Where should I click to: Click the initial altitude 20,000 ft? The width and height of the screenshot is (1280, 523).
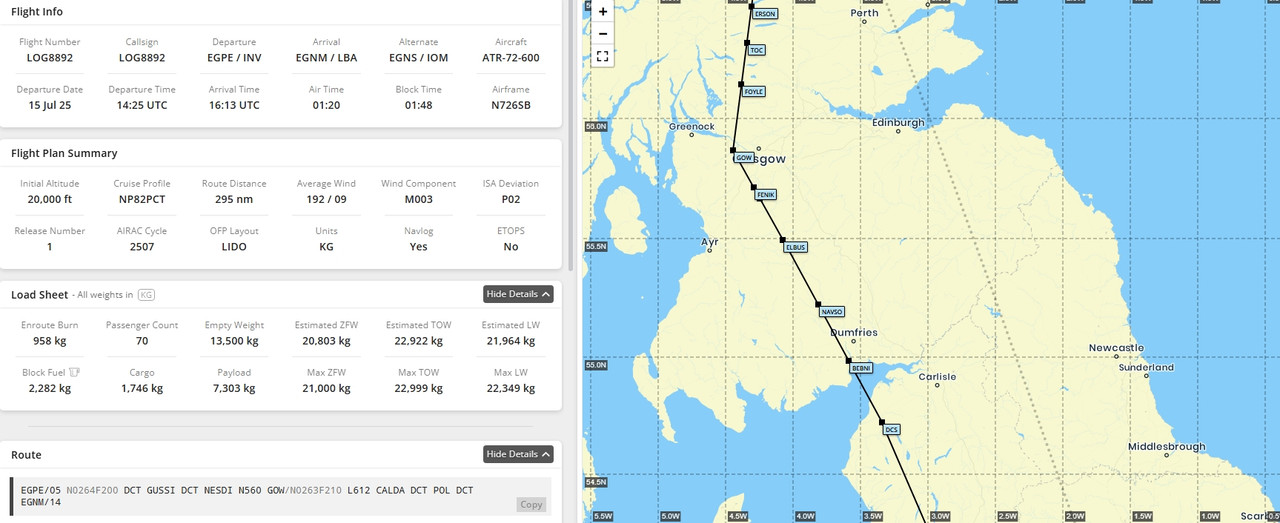coord(49,199)
